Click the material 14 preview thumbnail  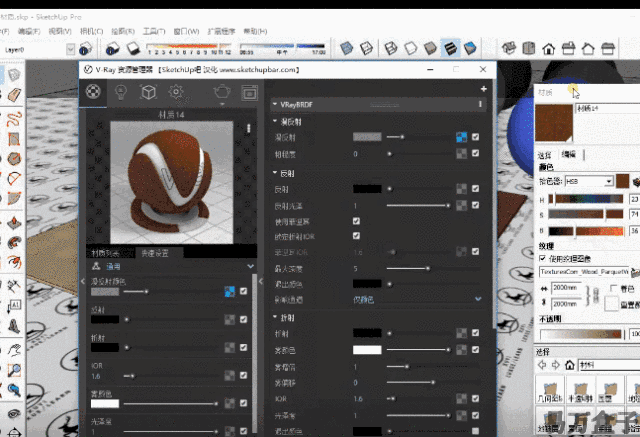[x=163, y=181]
